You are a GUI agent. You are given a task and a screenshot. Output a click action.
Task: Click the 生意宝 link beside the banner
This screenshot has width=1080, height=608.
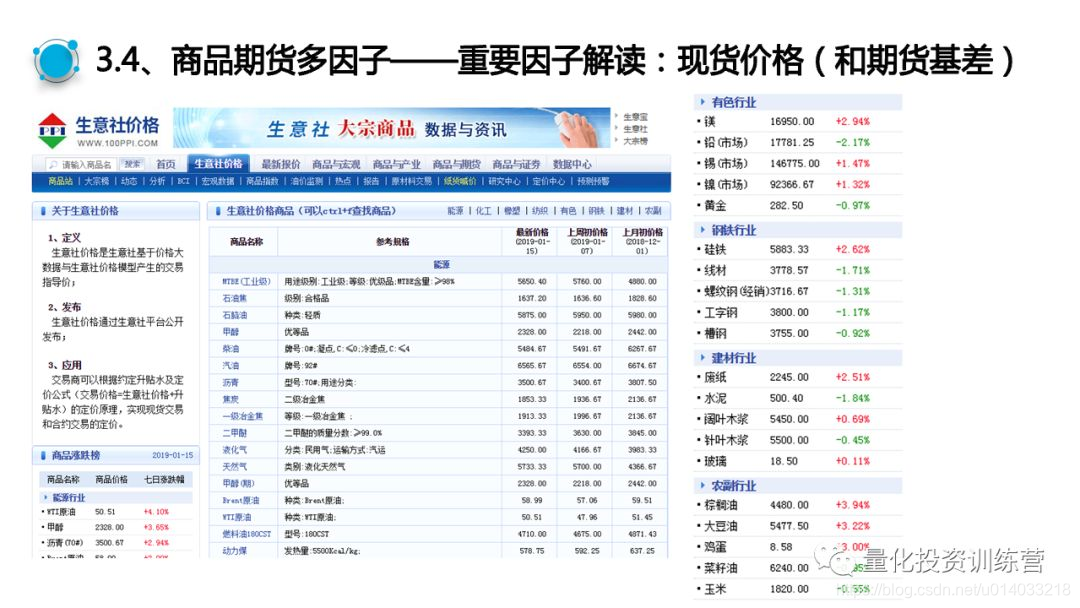[635, 117]
